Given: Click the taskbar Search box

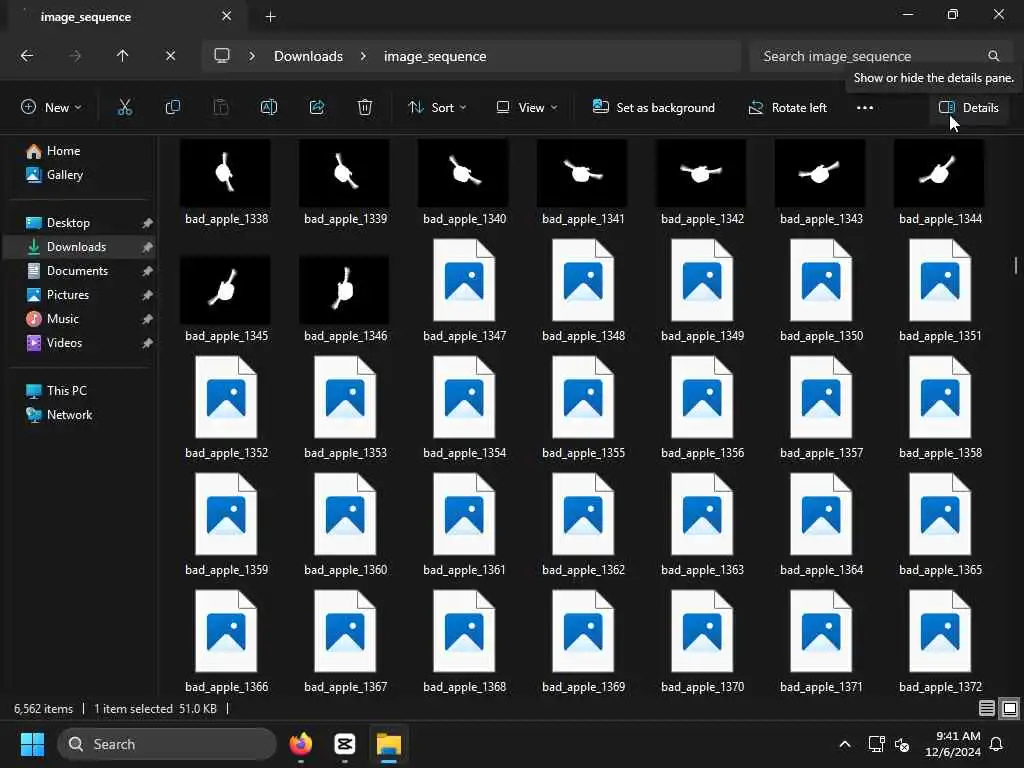Looking at the screenshot, I should 167,744.
